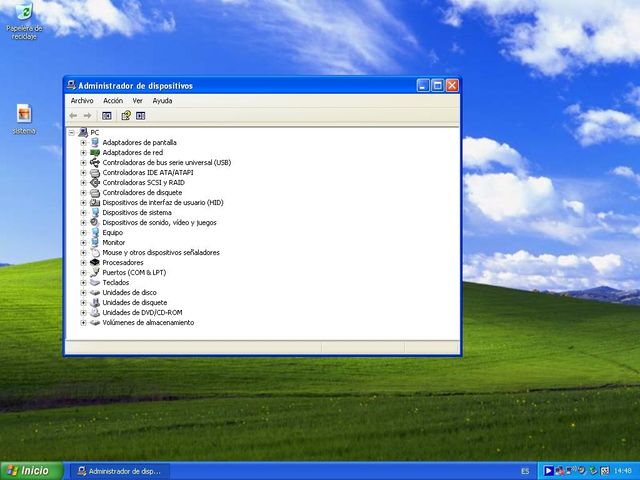
Task: Expand Controladoras de bus serie universal (USB)
Action: tap(83, 162)
